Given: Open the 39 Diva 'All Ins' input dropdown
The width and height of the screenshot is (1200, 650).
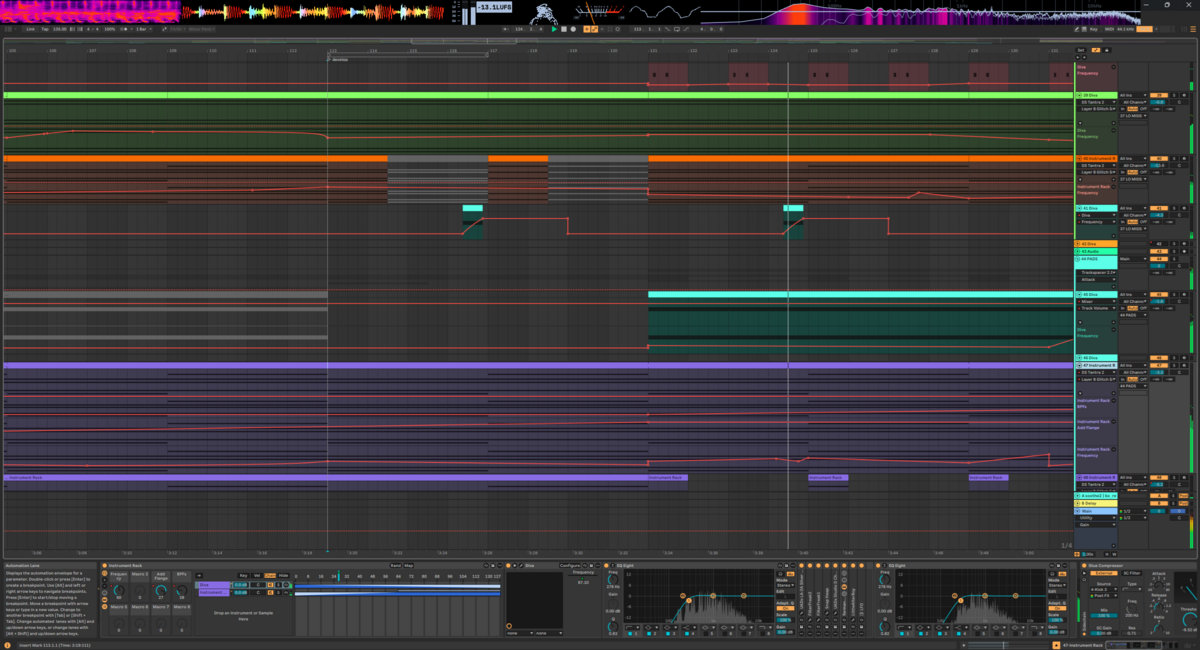Looking at the screenshot, I should (x=1128, y=95).
